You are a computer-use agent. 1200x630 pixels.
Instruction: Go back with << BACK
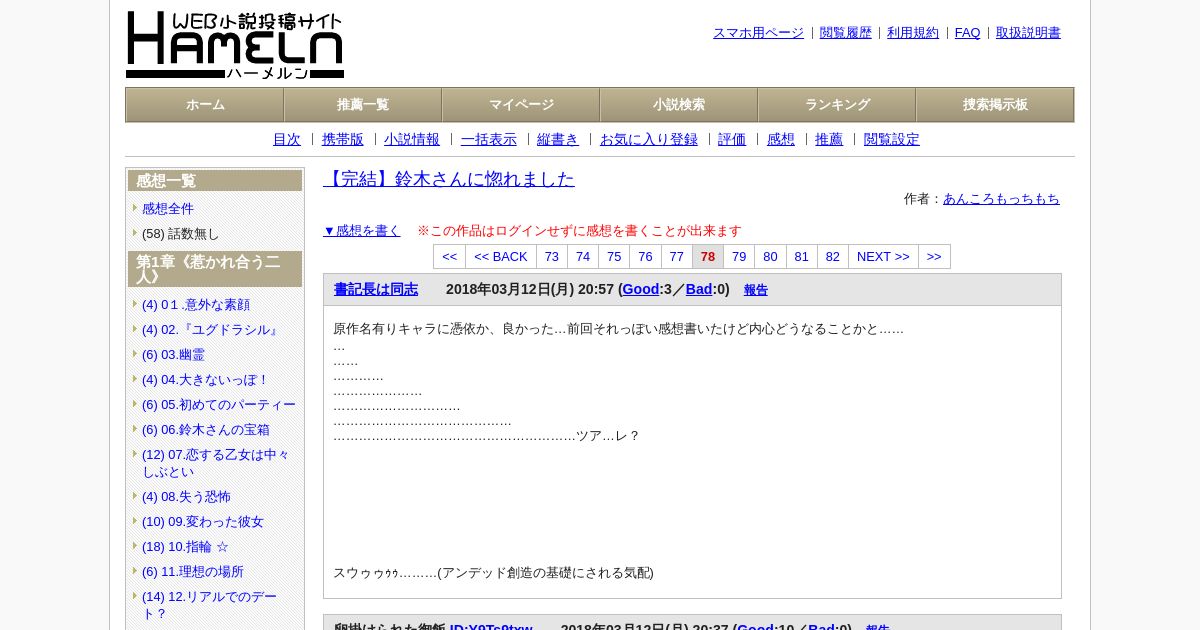click(x=501, y=257)
